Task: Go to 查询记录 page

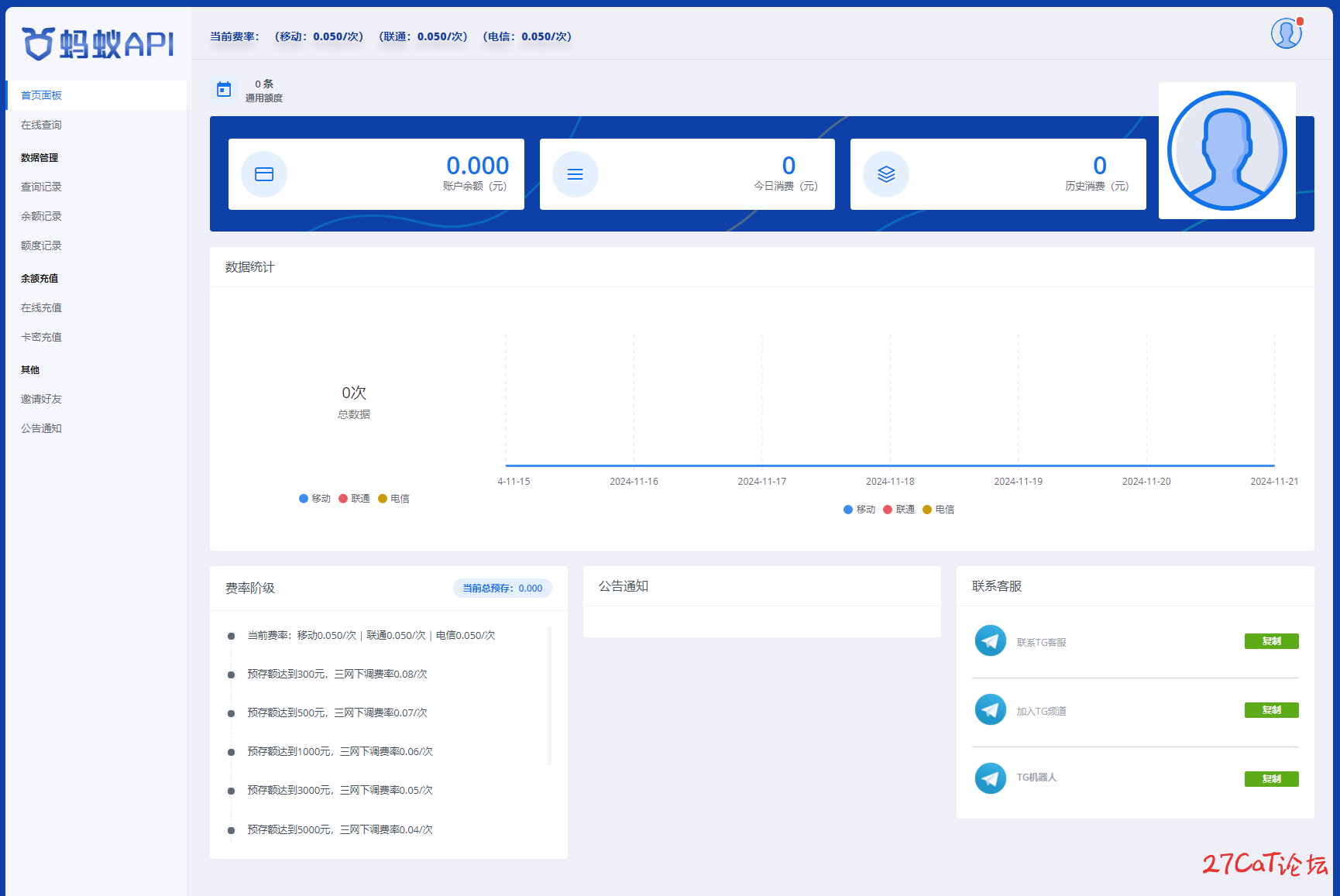Action: pos(96,187)
